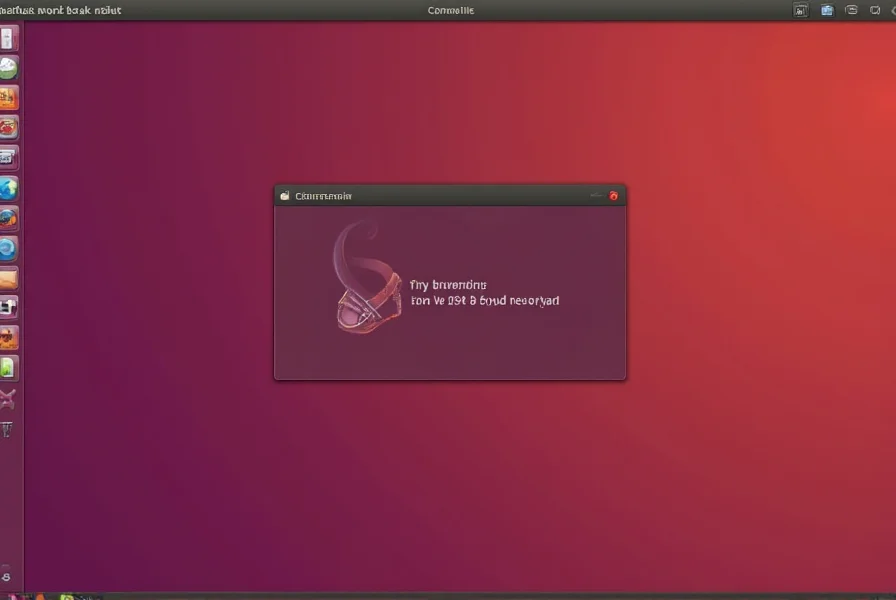The width and height of the screenshot is (896, 600).
Task: Close the centered dialog with red button
Action: pyautogui.click(x=614, y=196)
